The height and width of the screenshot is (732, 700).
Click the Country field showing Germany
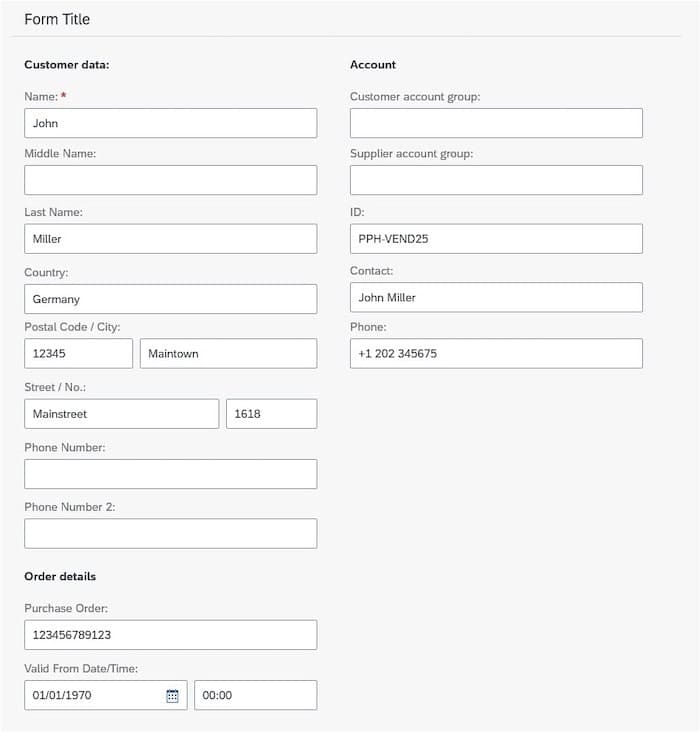point(170,299)
